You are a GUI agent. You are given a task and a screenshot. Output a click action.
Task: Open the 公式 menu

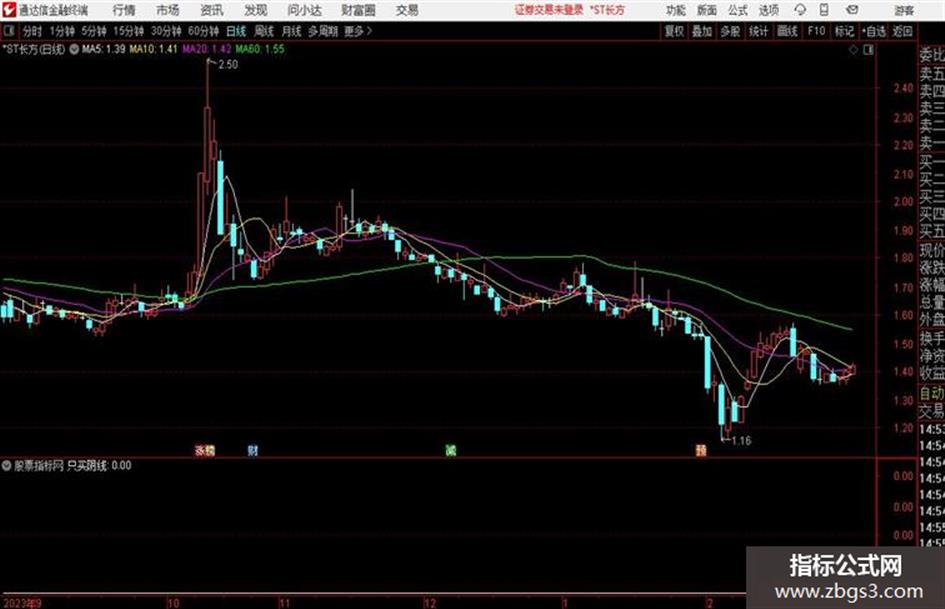[x=738, y=10]
